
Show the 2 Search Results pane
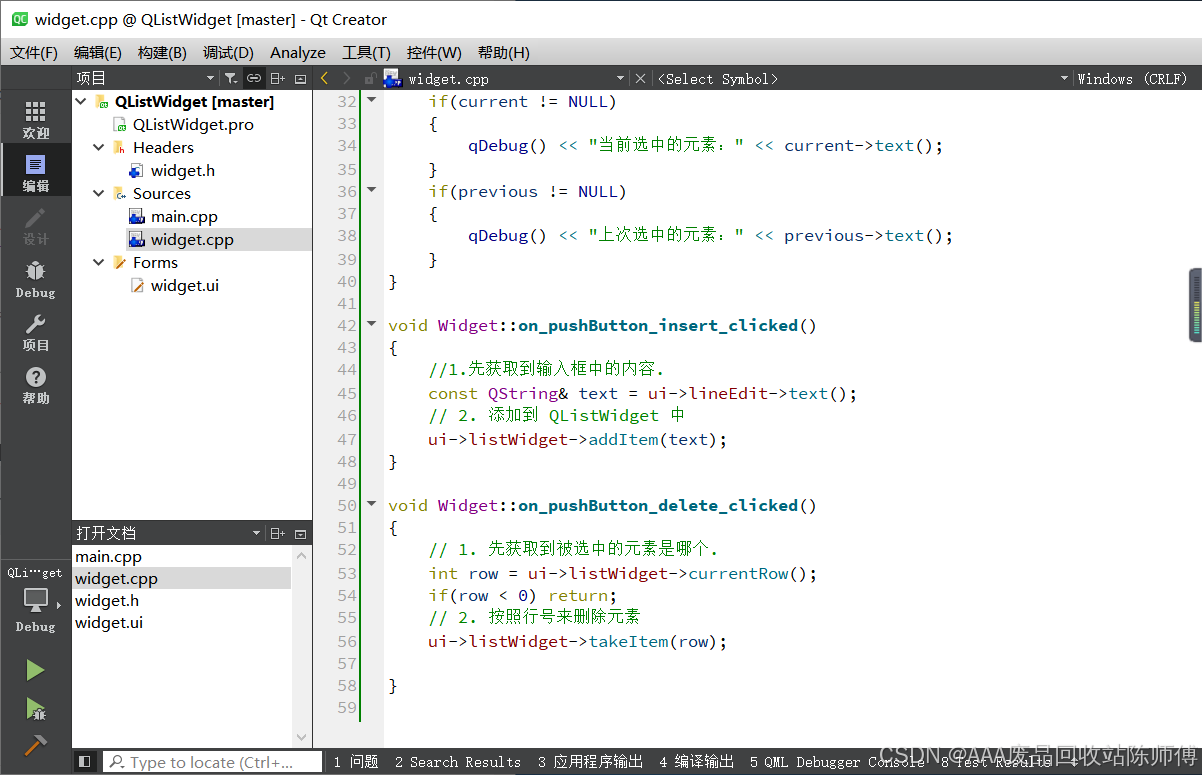point(458,762)
